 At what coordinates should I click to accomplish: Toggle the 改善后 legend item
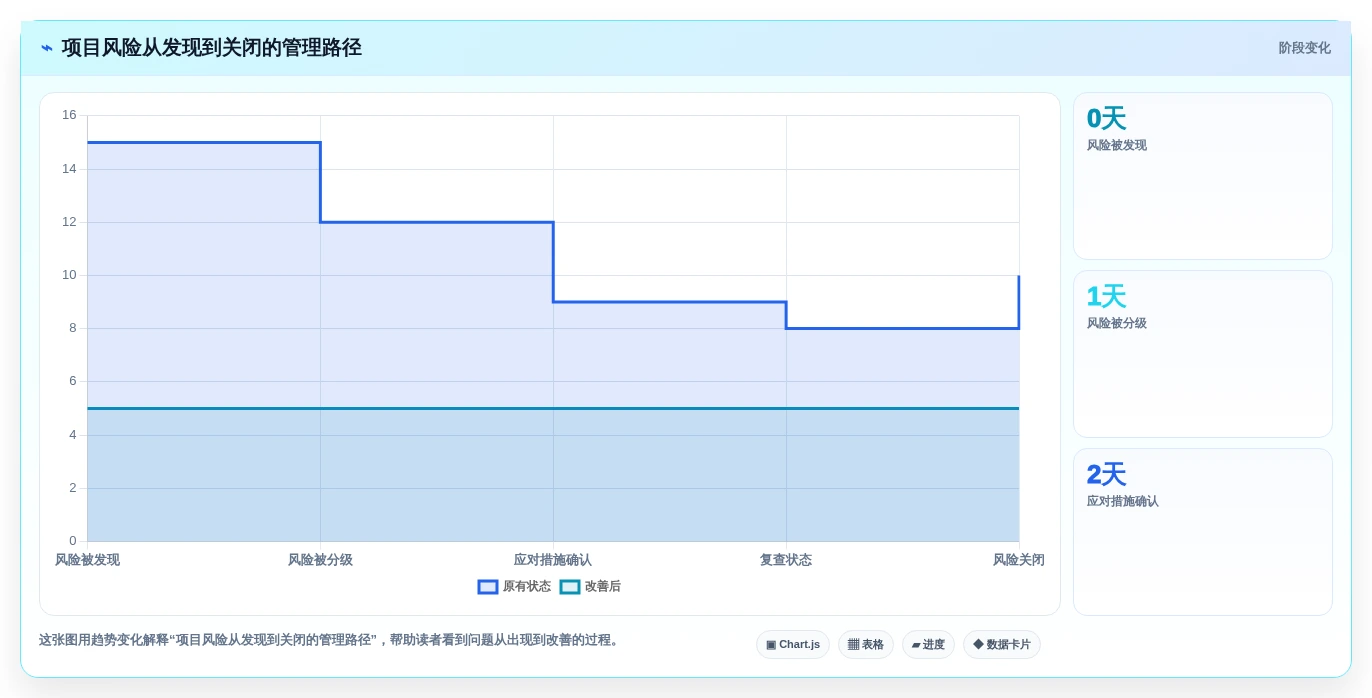click(590, 587)
